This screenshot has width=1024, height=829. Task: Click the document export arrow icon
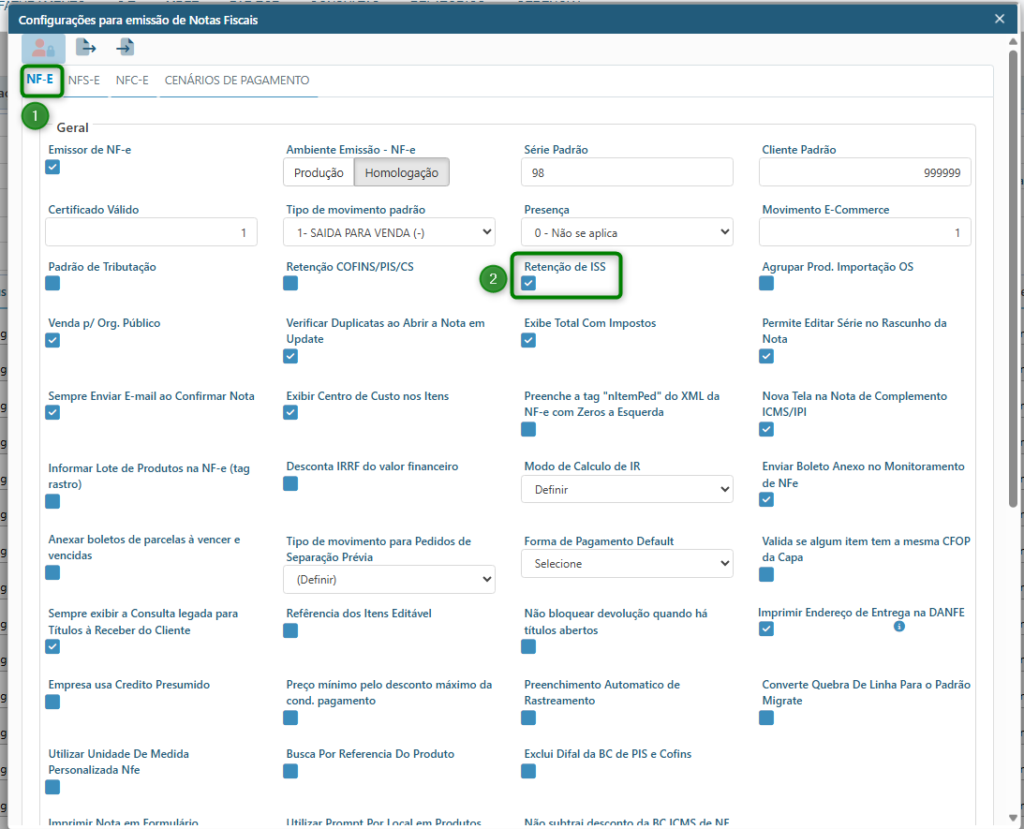point(86,47)
